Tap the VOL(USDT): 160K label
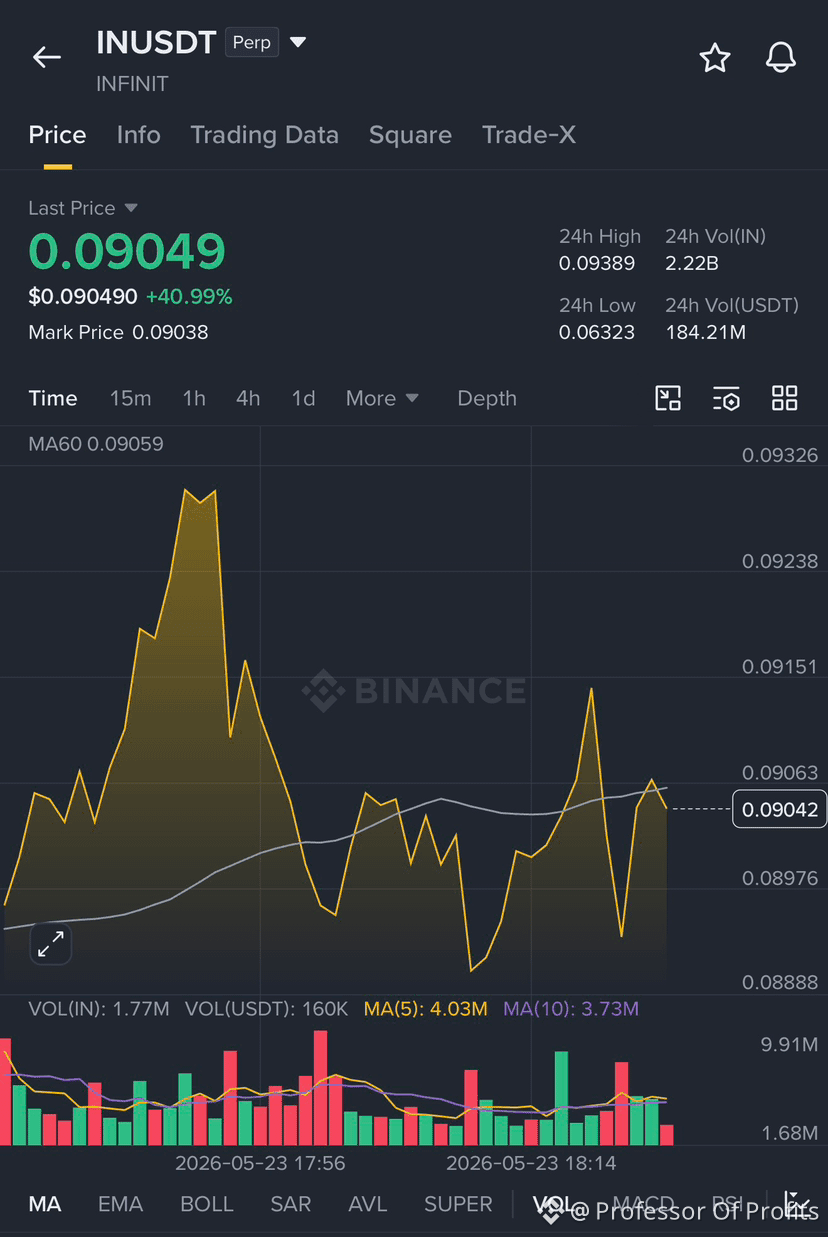Screen dimensions: 828x1237 [267, 1009]
